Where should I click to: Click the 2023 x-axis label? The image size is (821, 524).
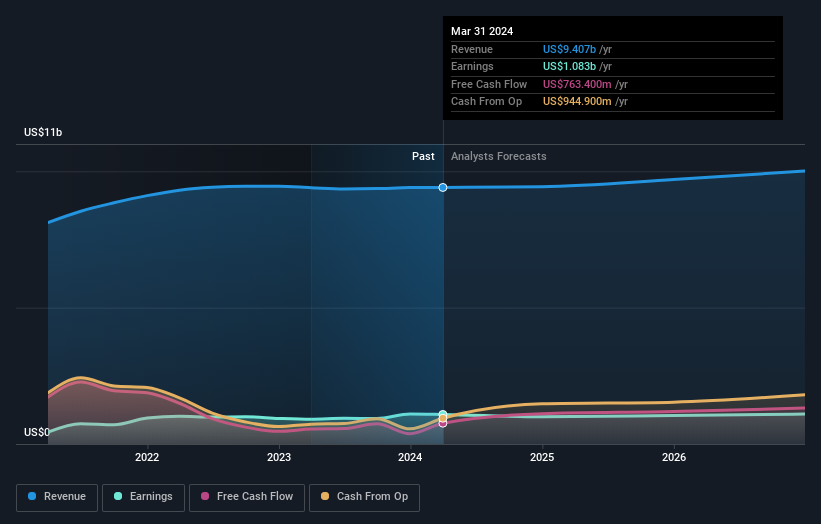[x=279, y=457]
